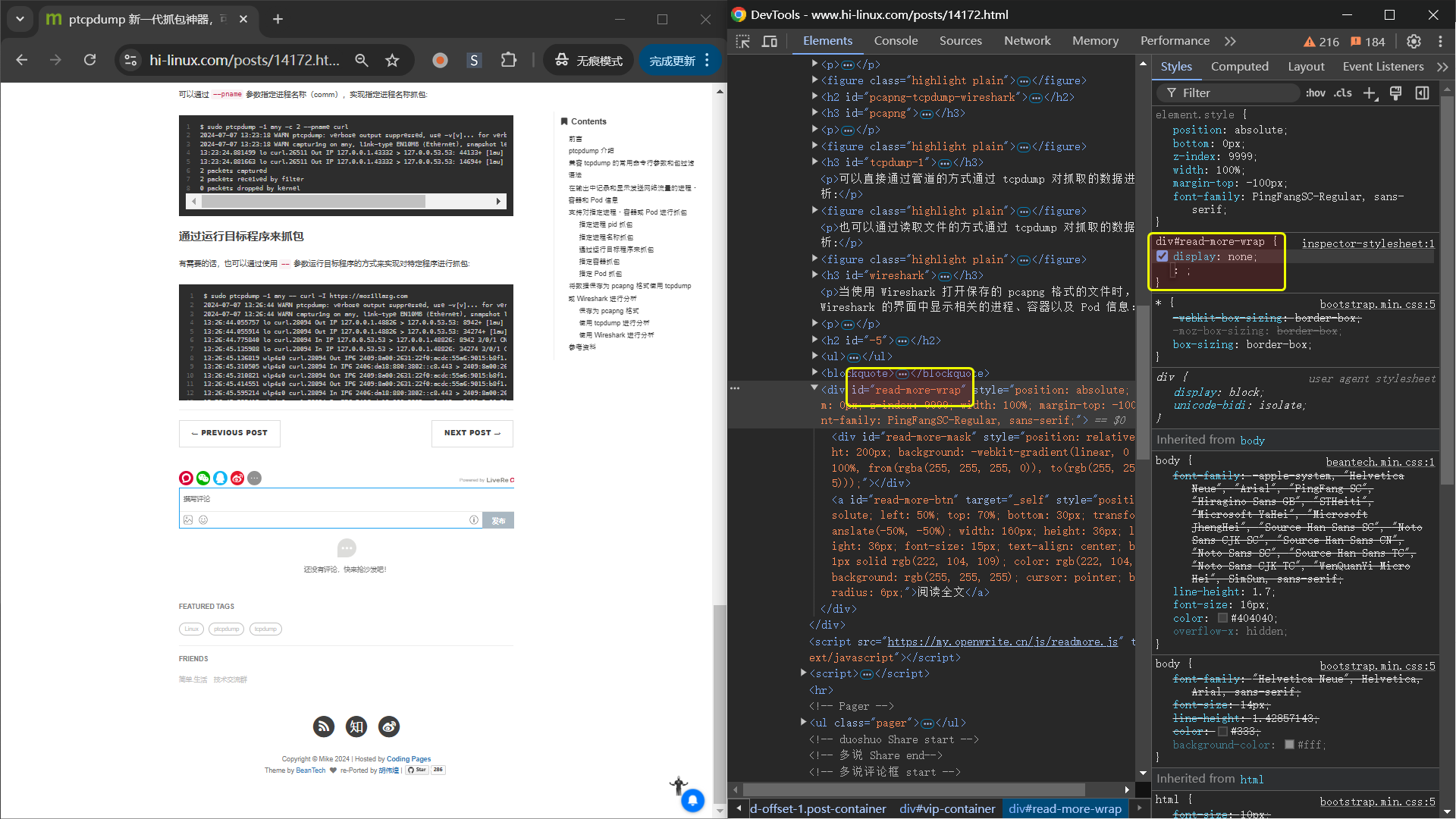Click the NEXT POST button

click(x=472, y=433)
